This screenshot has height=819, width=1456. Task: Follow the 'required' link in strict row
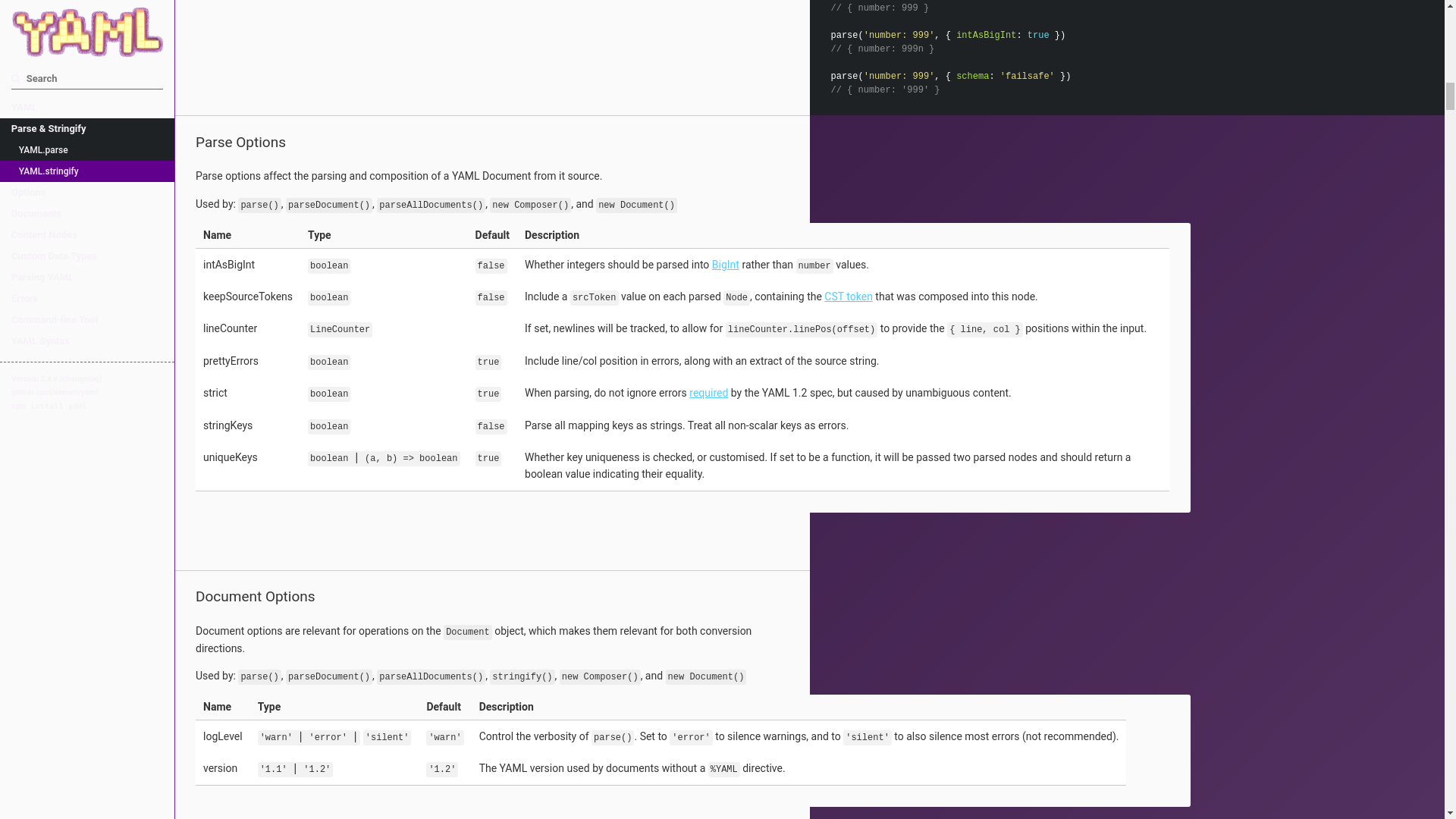pos(708,393)
